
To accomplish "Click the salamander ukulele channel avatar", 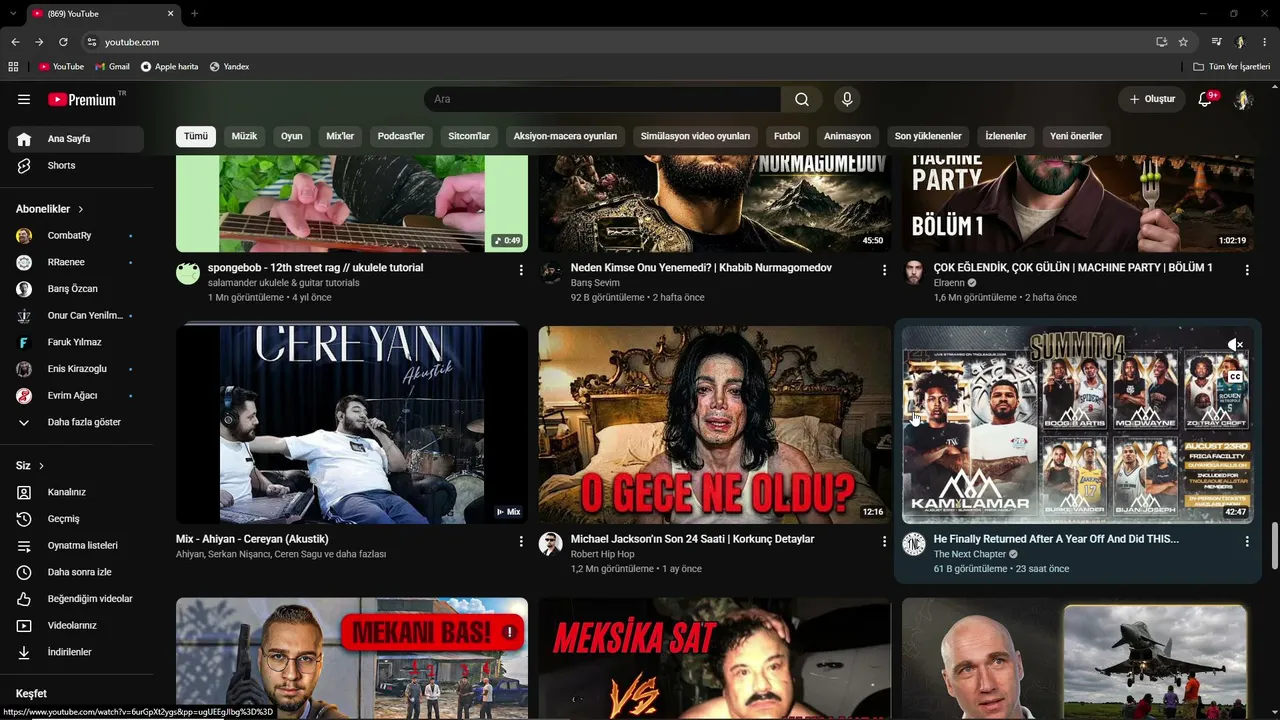I will coord(188,273).
